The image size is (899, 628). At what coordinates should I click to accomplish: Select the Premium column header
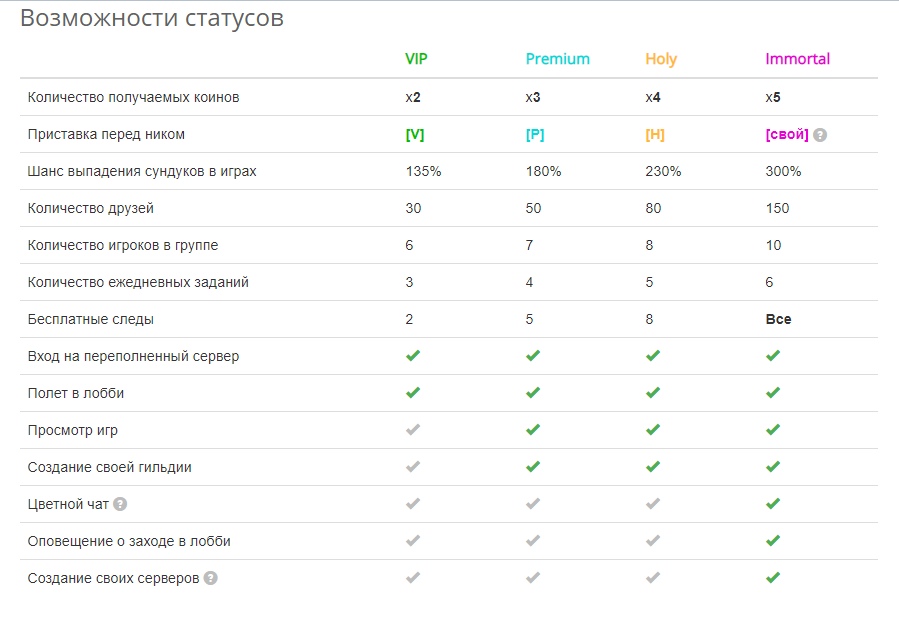pyautogui.click(x=557, y=59)
